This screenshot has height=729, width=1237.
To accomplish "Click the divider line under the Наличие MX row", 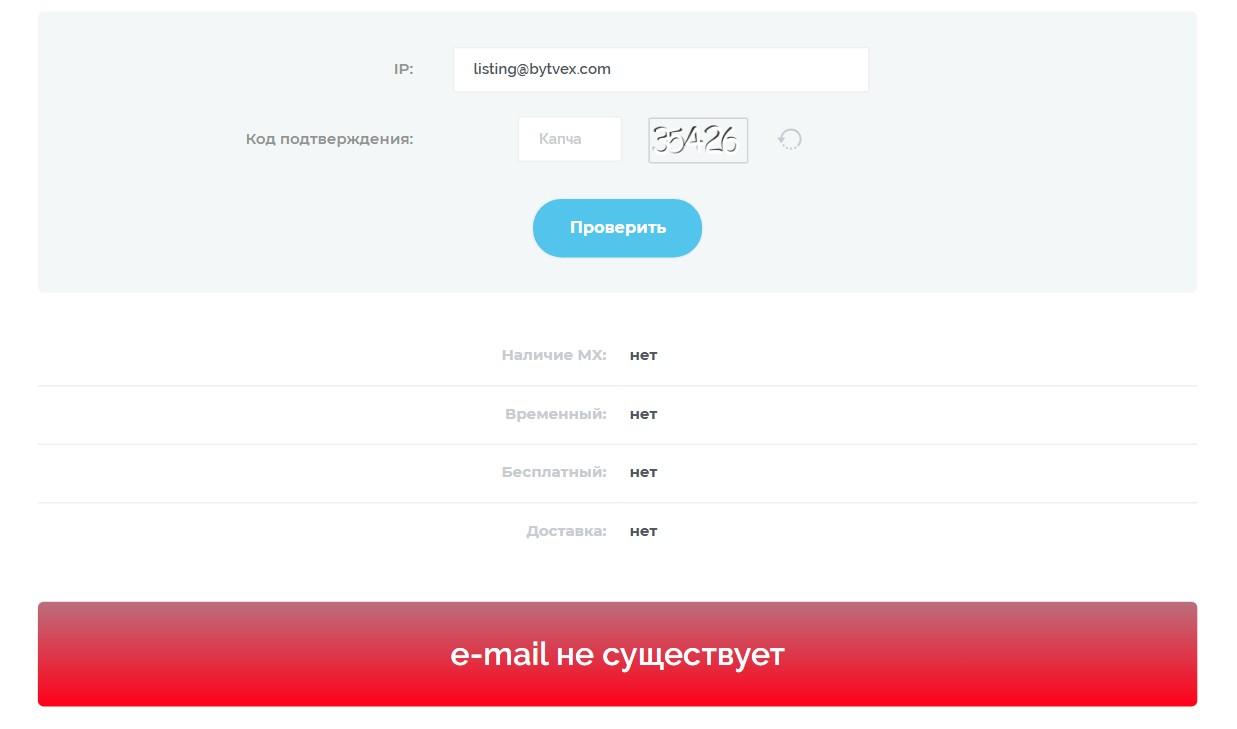I will click(617, 385).
